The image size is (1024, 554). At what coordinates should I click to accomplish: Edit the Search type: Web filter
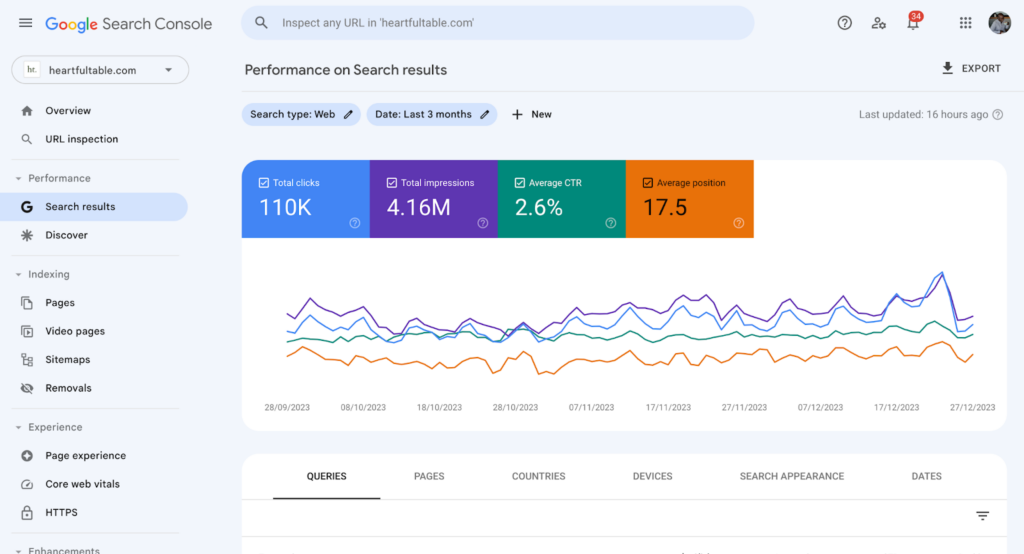click(301, 115)
